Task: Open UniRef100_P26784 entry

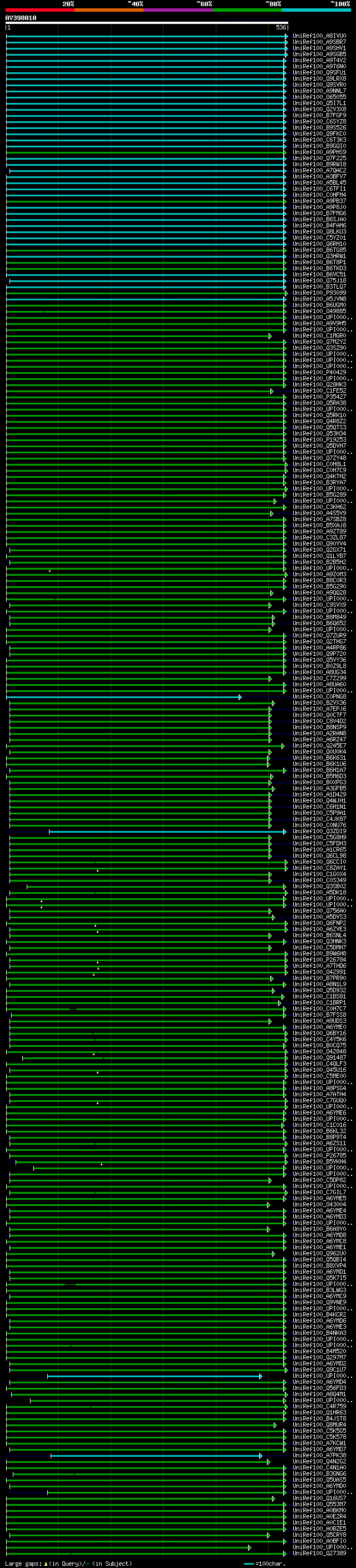Action: coord(319,960)
